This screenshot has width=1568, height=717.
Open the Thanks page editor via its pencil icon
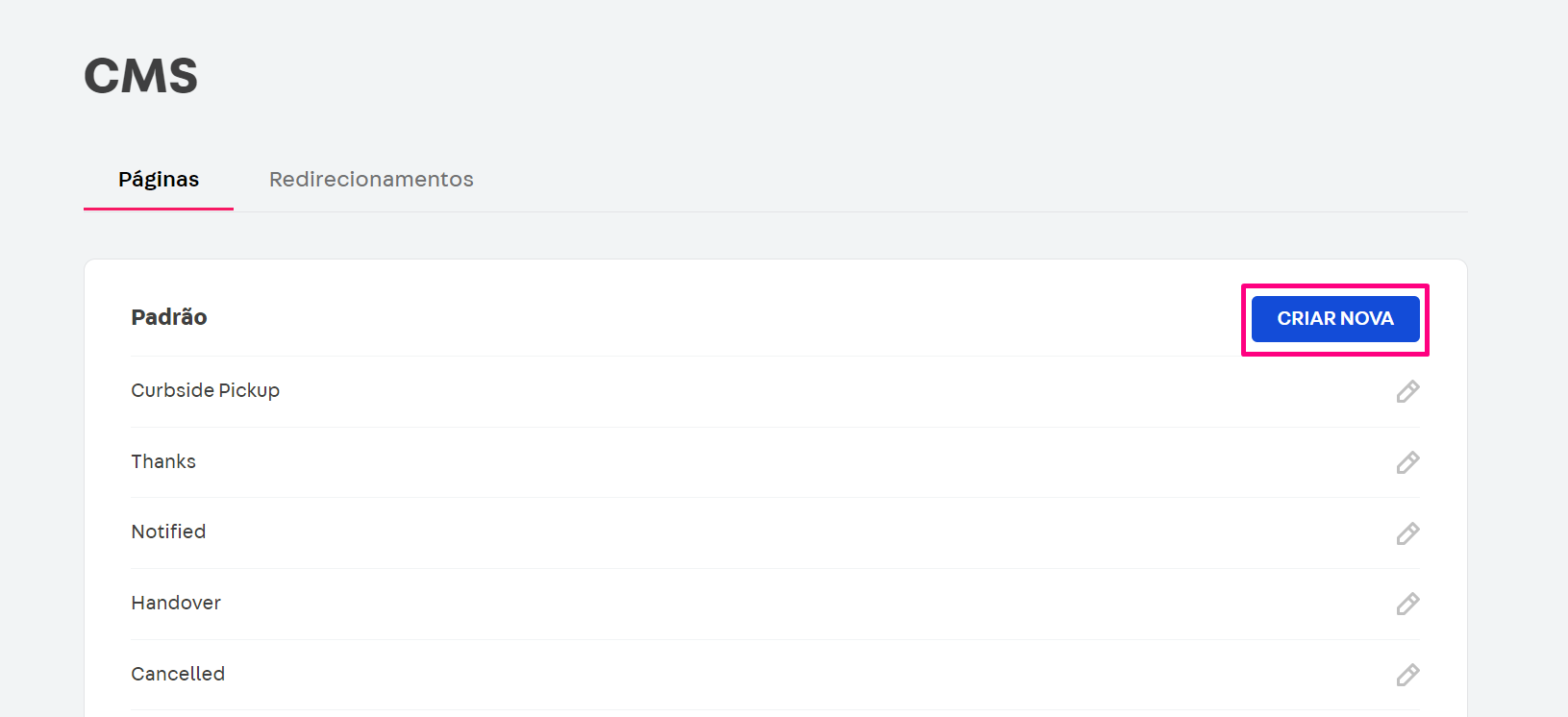click(1408, 462)
